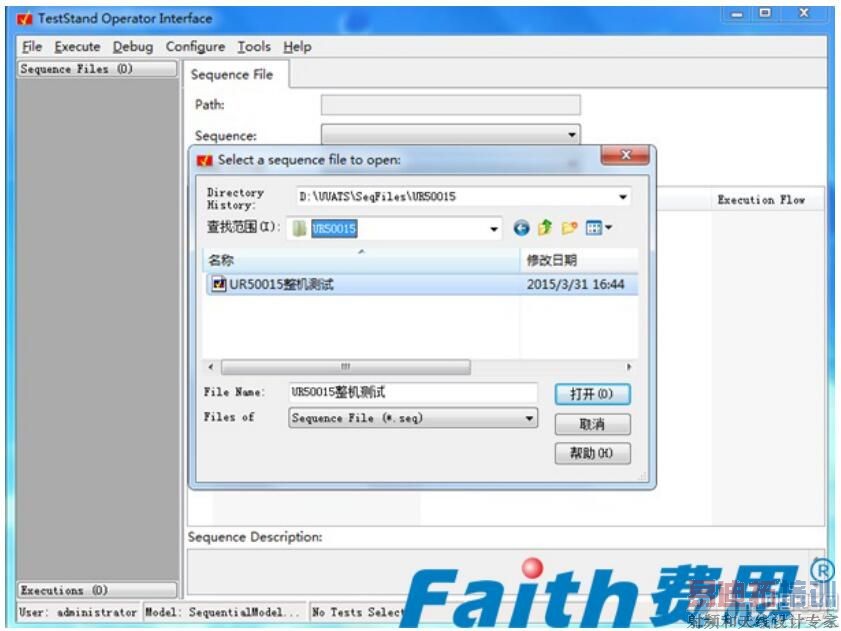The image size is (841, 631).
Task: Click the 2015/3/31 16:44 date cell
Action: pos(576,284)
